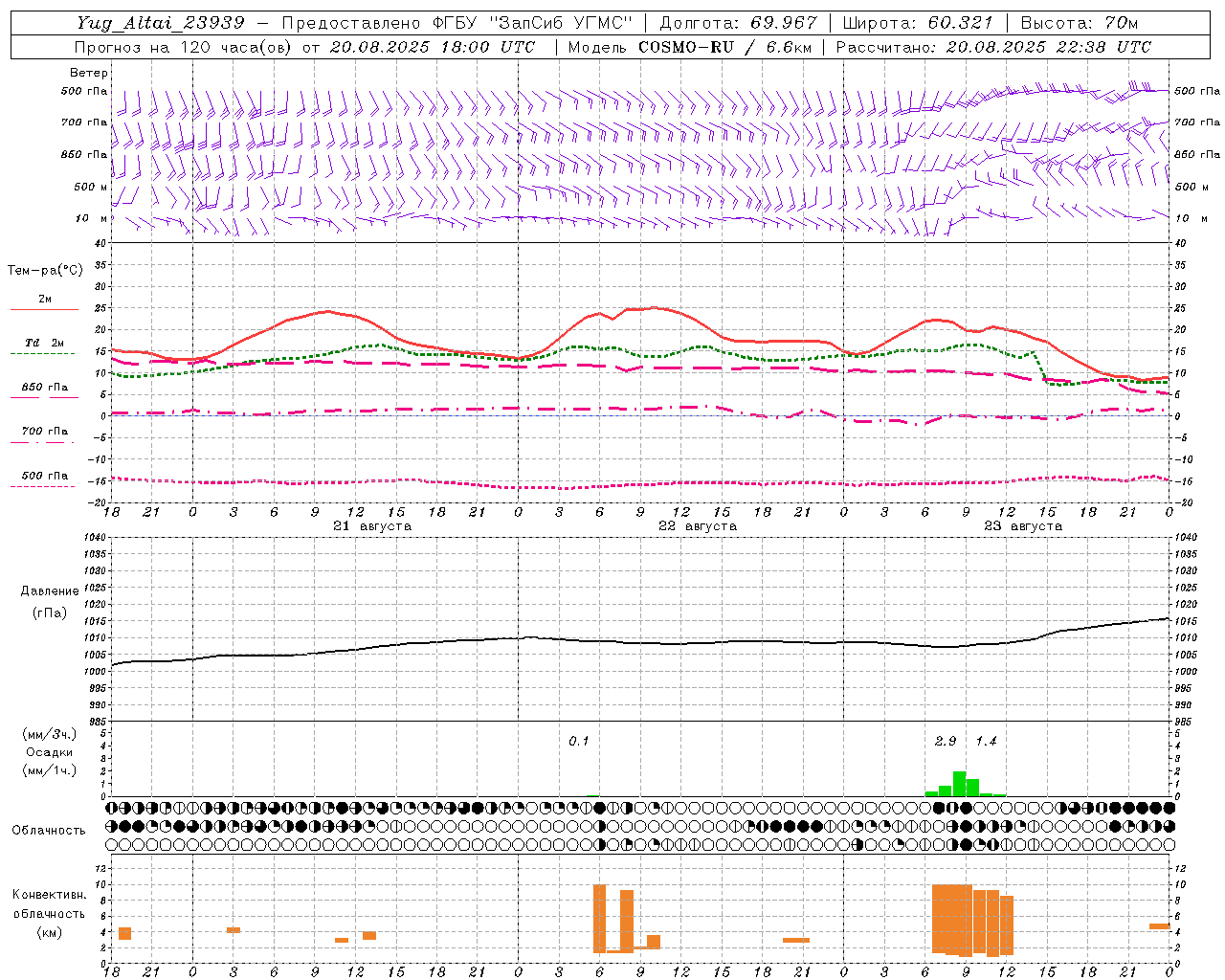Viewport: 1225px width, 980px height.
Task: Click the Ветер section label
Action: click(89, 73)
